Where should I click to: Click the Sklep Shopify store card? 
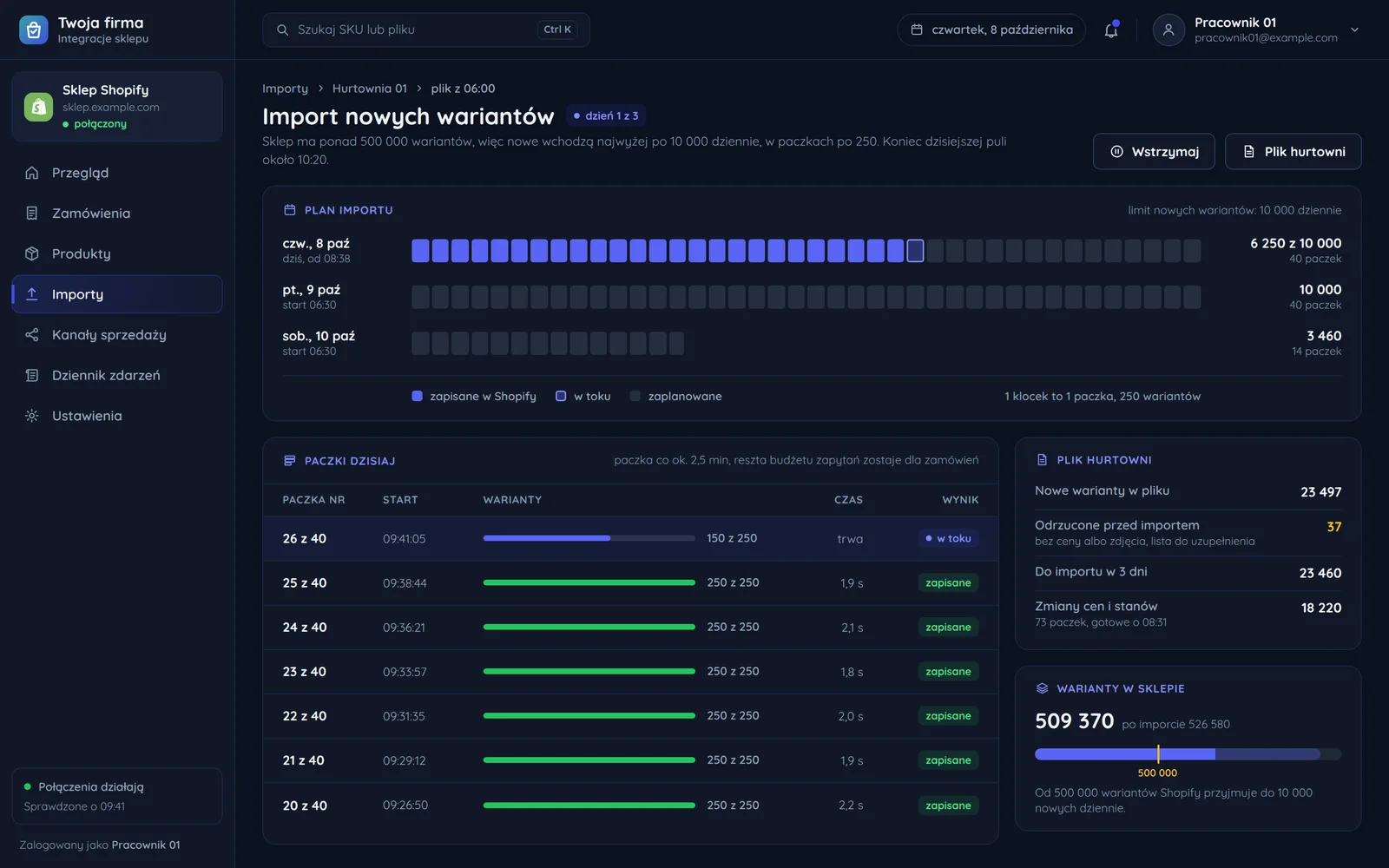coord(117,107)
